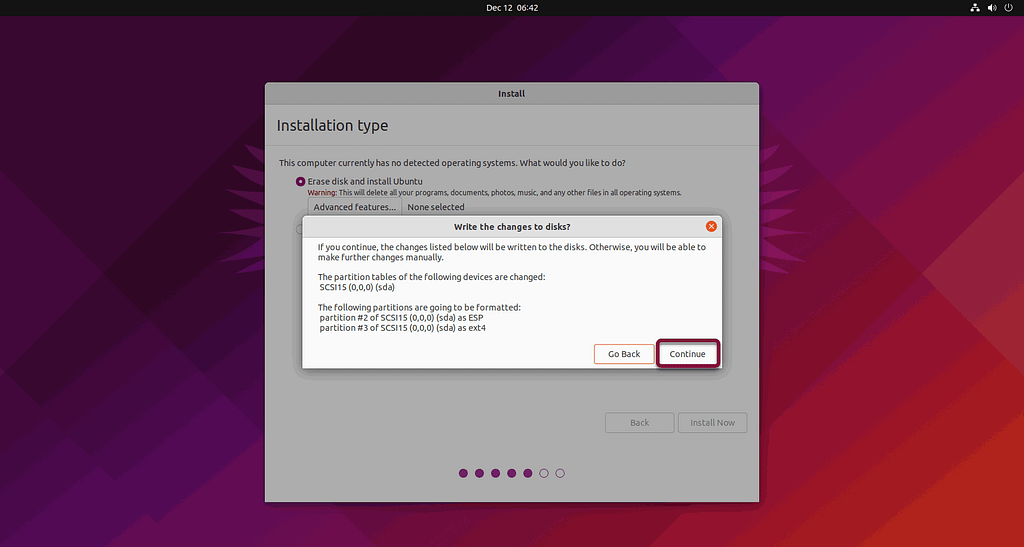Open Advanced features options

[x=355, y=207]
